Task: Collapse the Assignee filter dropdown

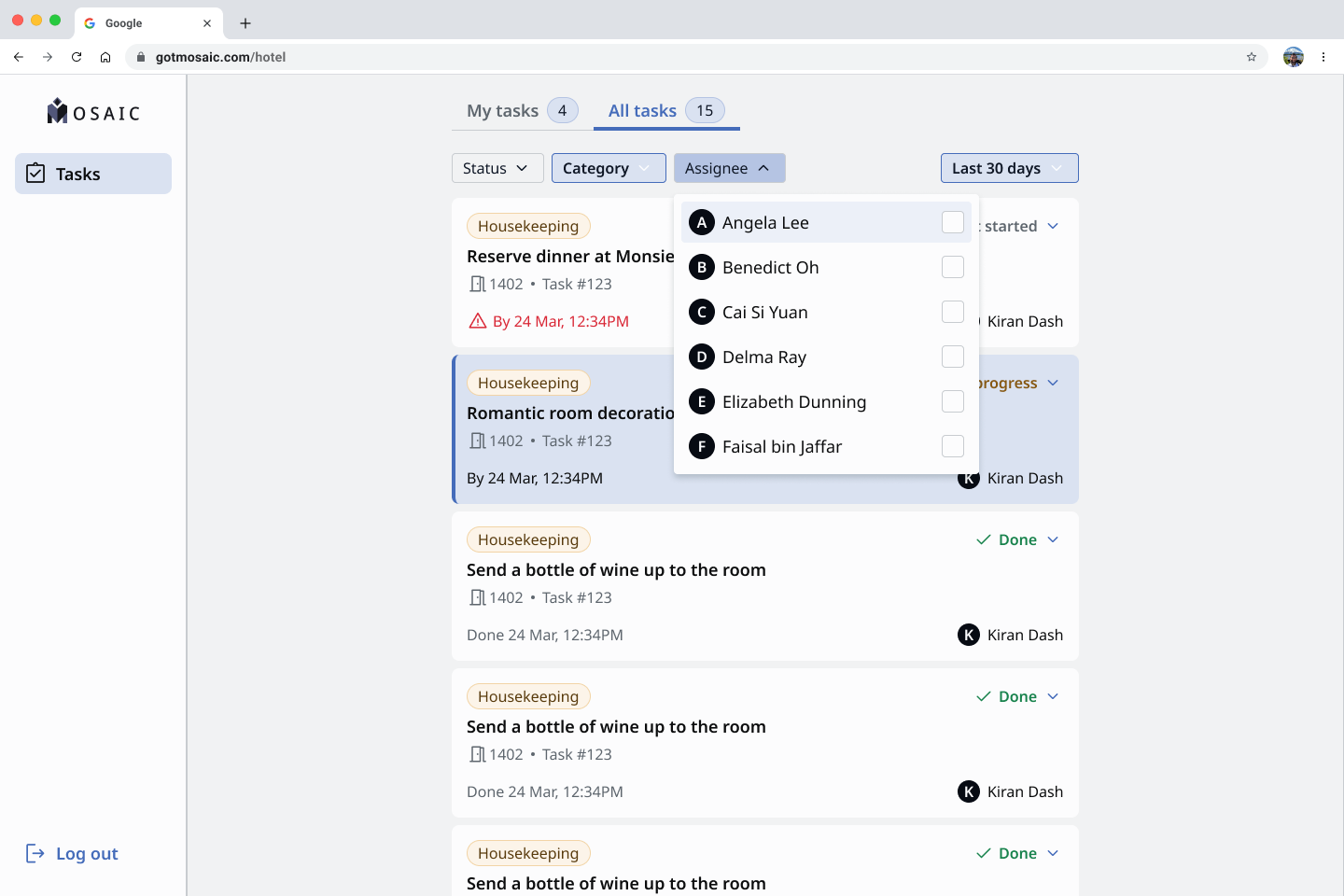Action: click(x=730, y=168)
